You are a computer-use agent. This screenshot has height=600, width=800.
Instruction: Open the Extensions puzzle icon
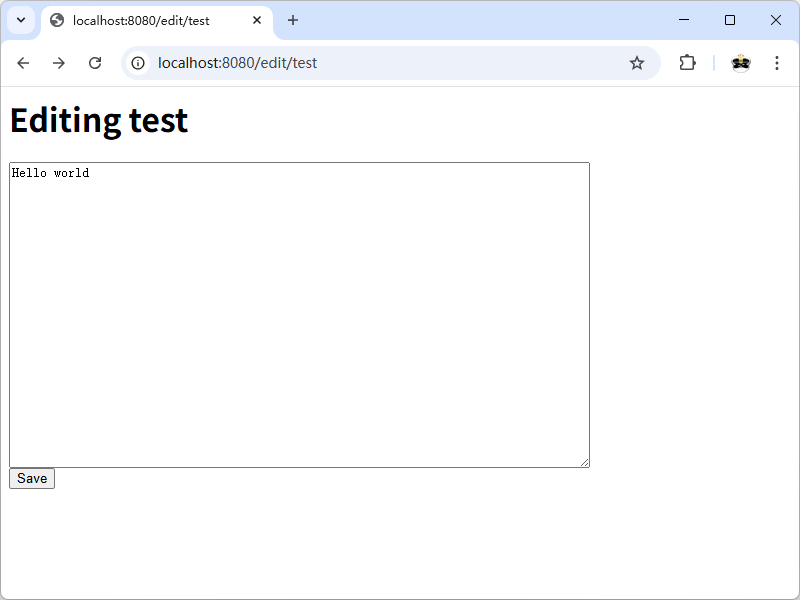tap(687, 63)
